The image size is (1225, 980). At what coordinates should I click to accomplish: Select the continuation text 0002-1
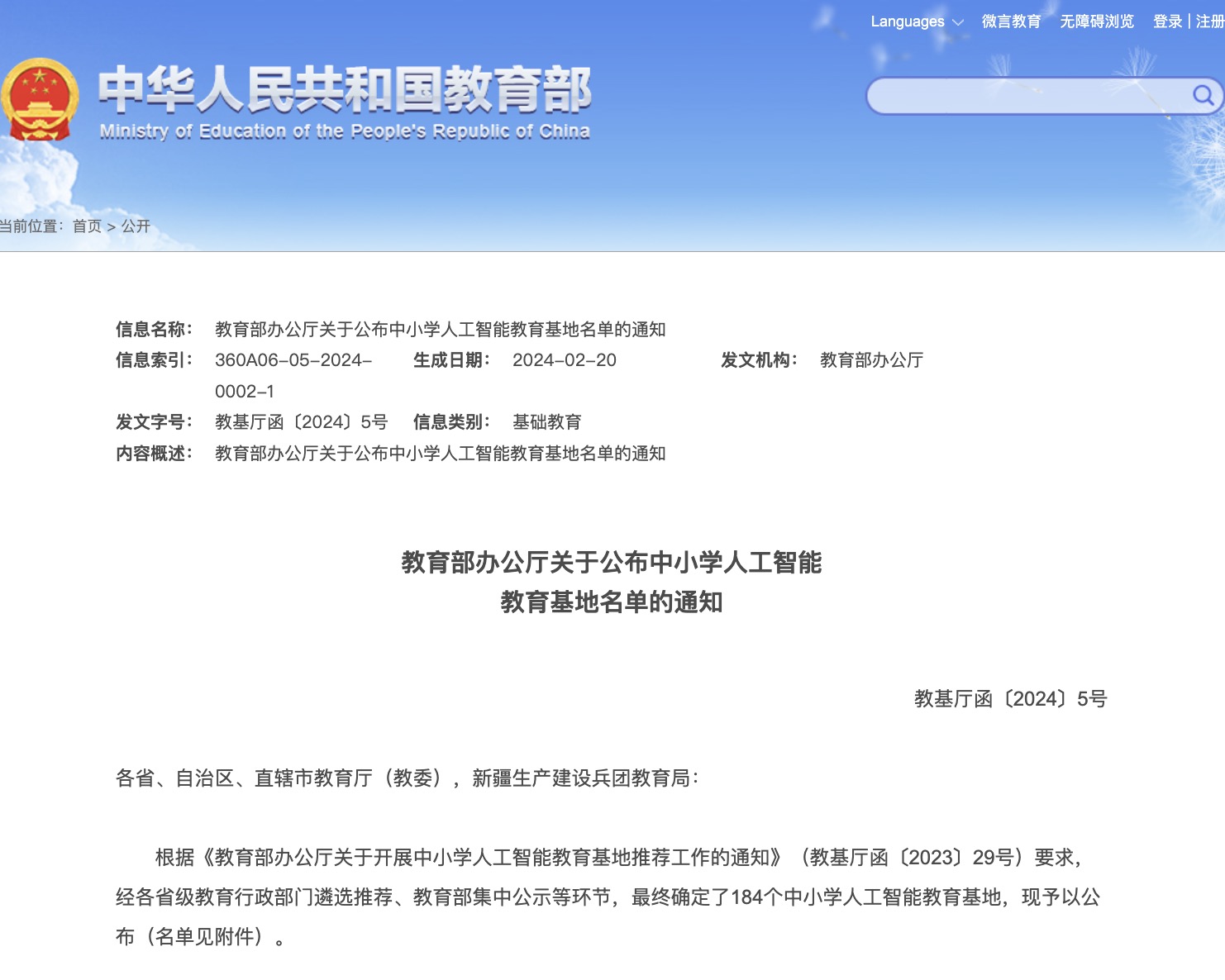point(245,392)
